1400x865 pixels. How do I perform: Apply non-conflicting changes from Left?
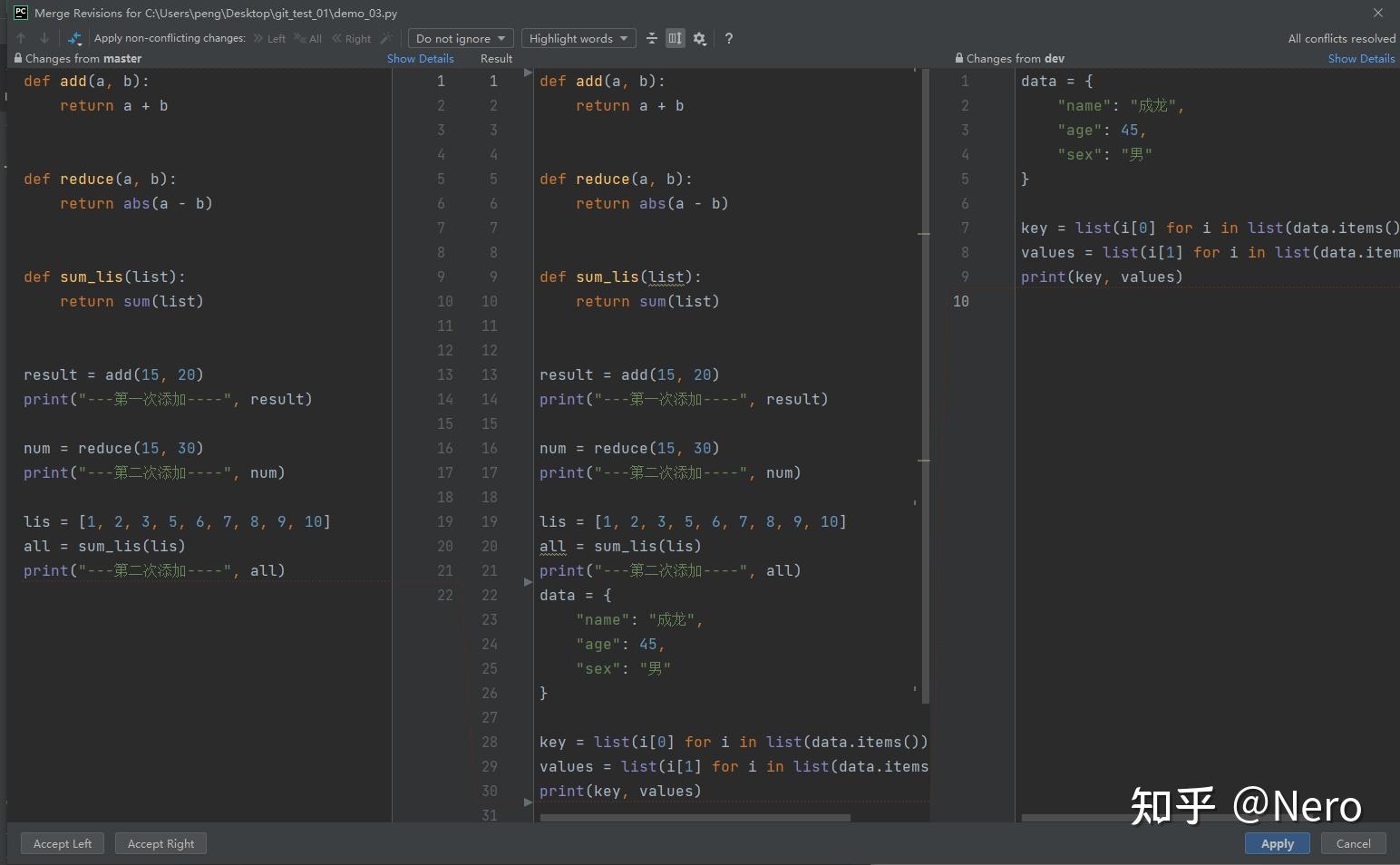[270, 38]
